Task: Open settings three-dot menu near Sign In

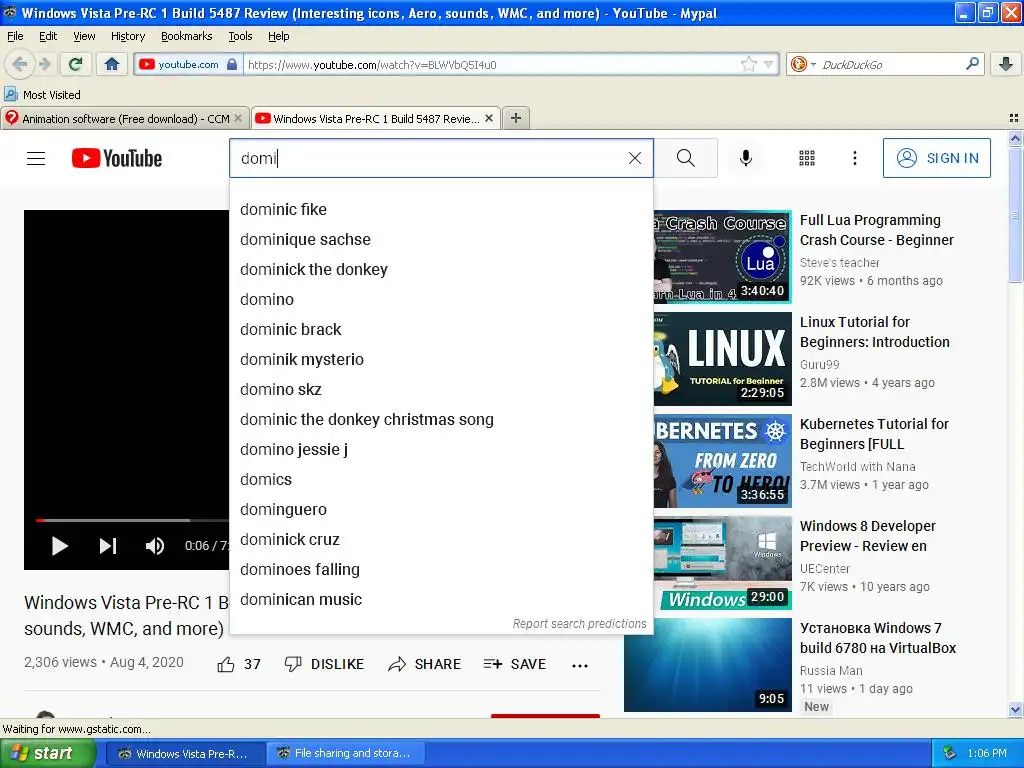Action: pos(854,158)
